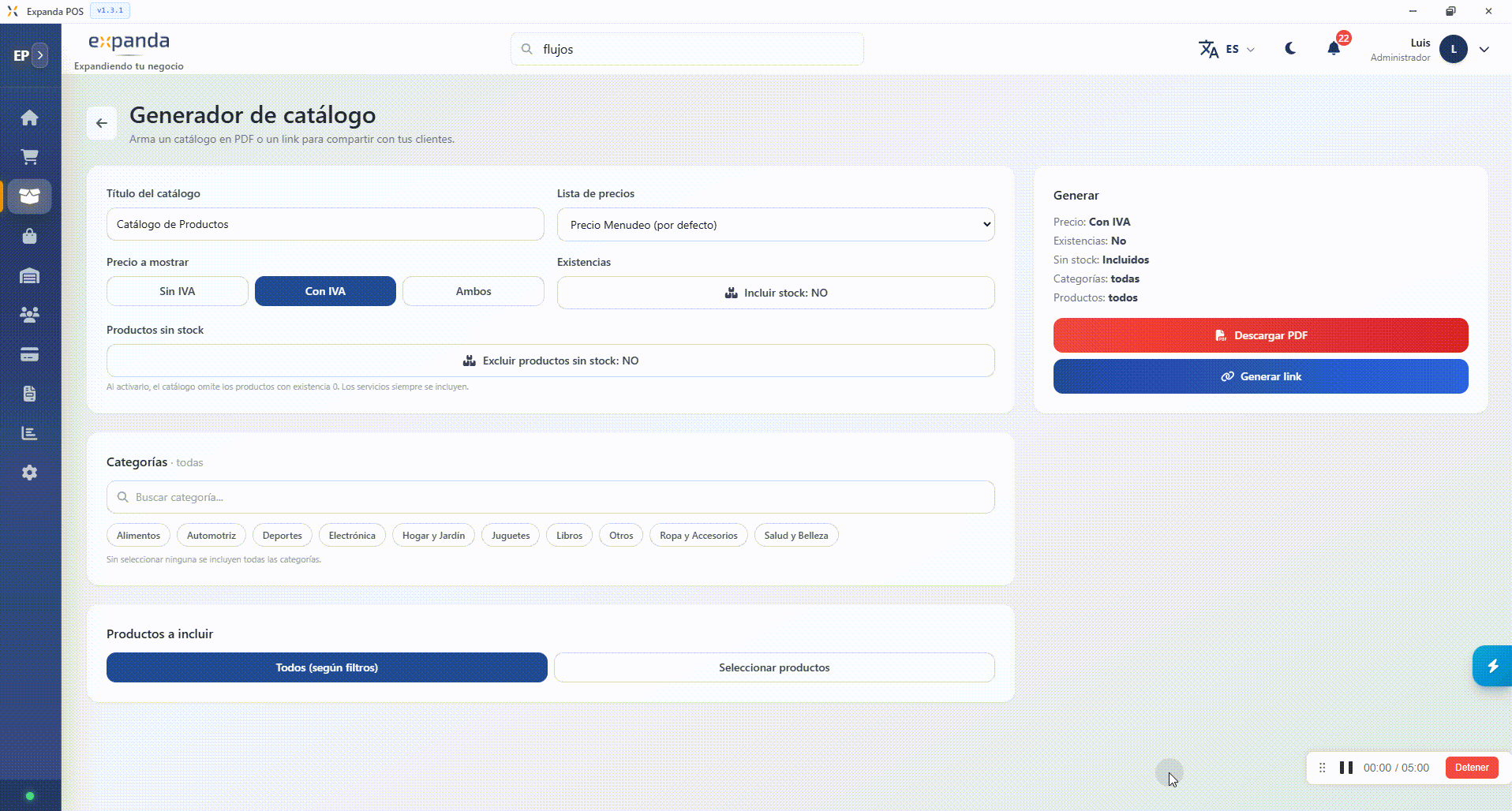Open notifications bell with 22 badge

(1334, 49)
